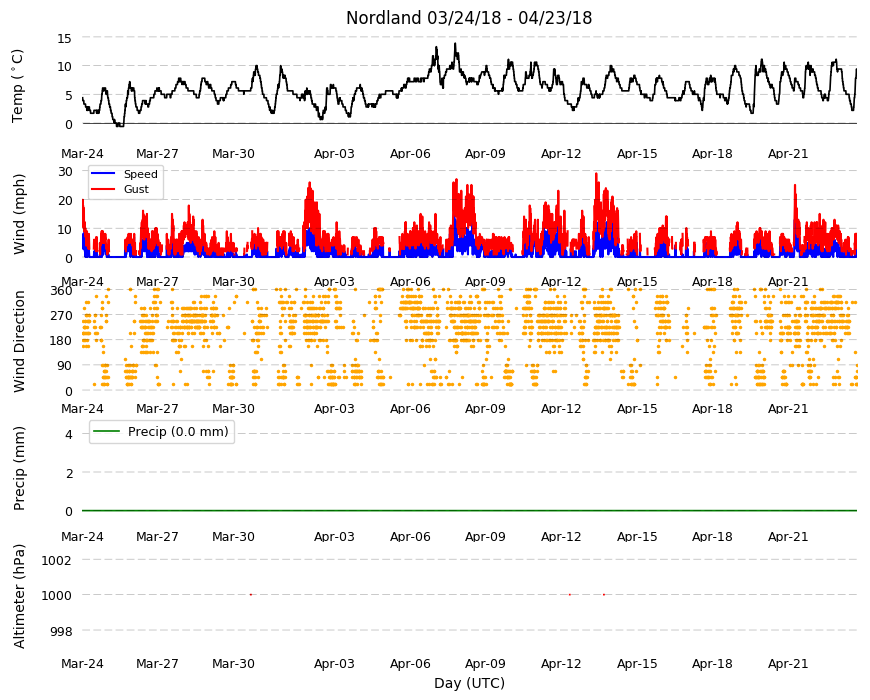
Task: Click the Altimeter (hPa) y-axis label
Action: pos(19,596)
